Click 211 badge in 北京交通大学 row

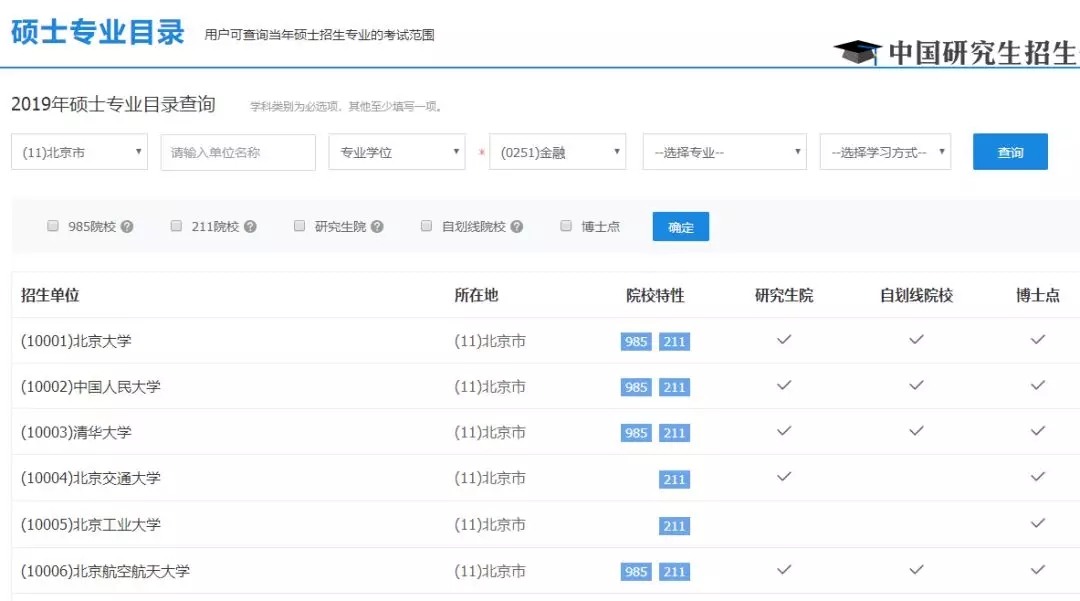674,480
